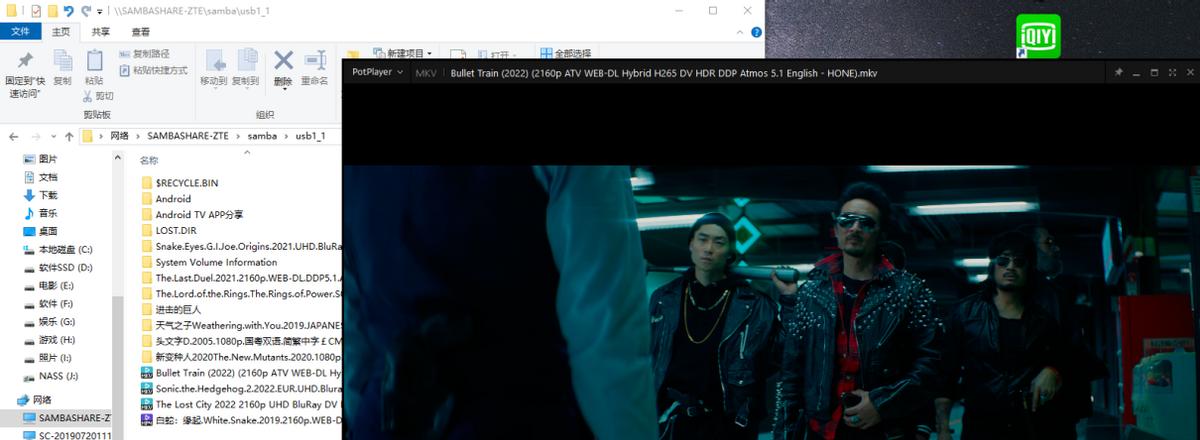Screen dimensions: 1200x440
Task: Expand chevron after SAMBASHARE-ZTE breadcrumb
Action: 240,136
